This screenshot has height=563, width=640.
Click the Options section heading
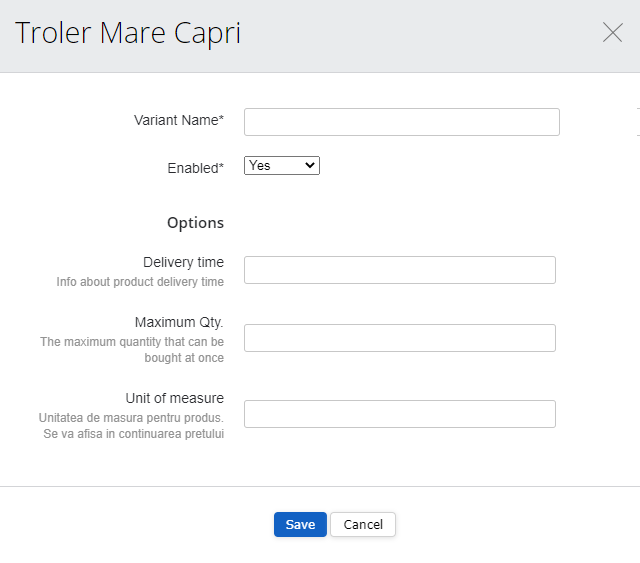coord(195,223)
